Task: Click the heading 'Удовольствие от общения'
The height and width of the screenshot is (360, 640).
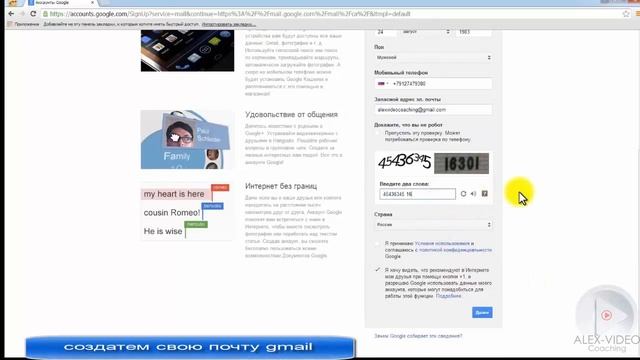Action: (x=291, y=115)
